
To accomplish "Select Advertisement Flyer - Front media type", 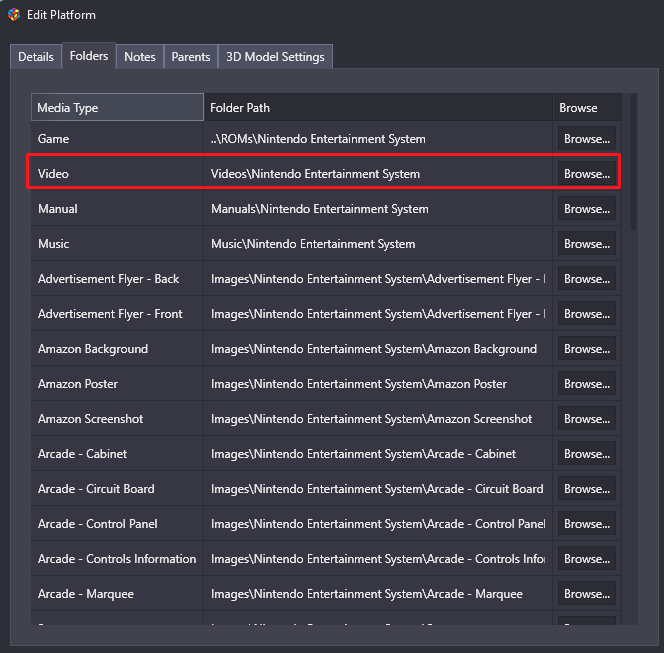I will pos(117,314).
